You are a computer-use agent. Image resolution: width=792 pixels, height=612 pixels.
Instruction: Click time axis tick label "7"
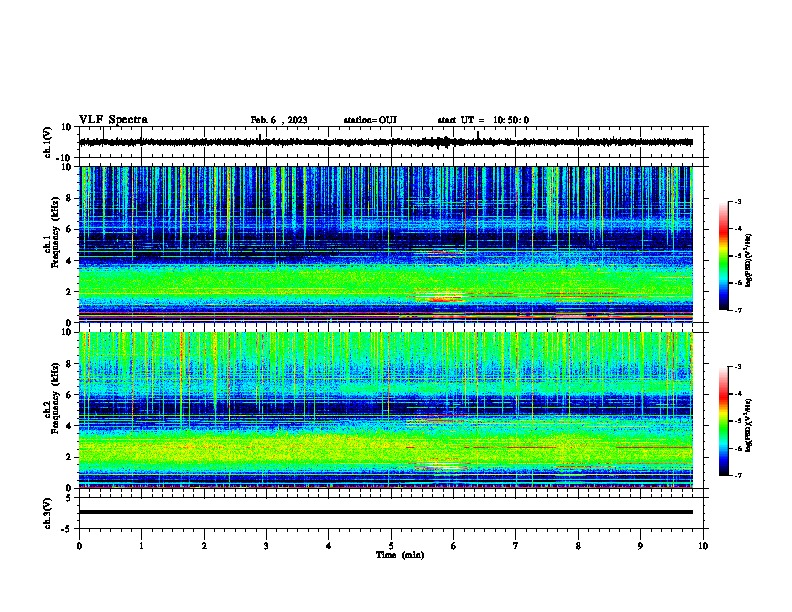click(x=516, y=546)
